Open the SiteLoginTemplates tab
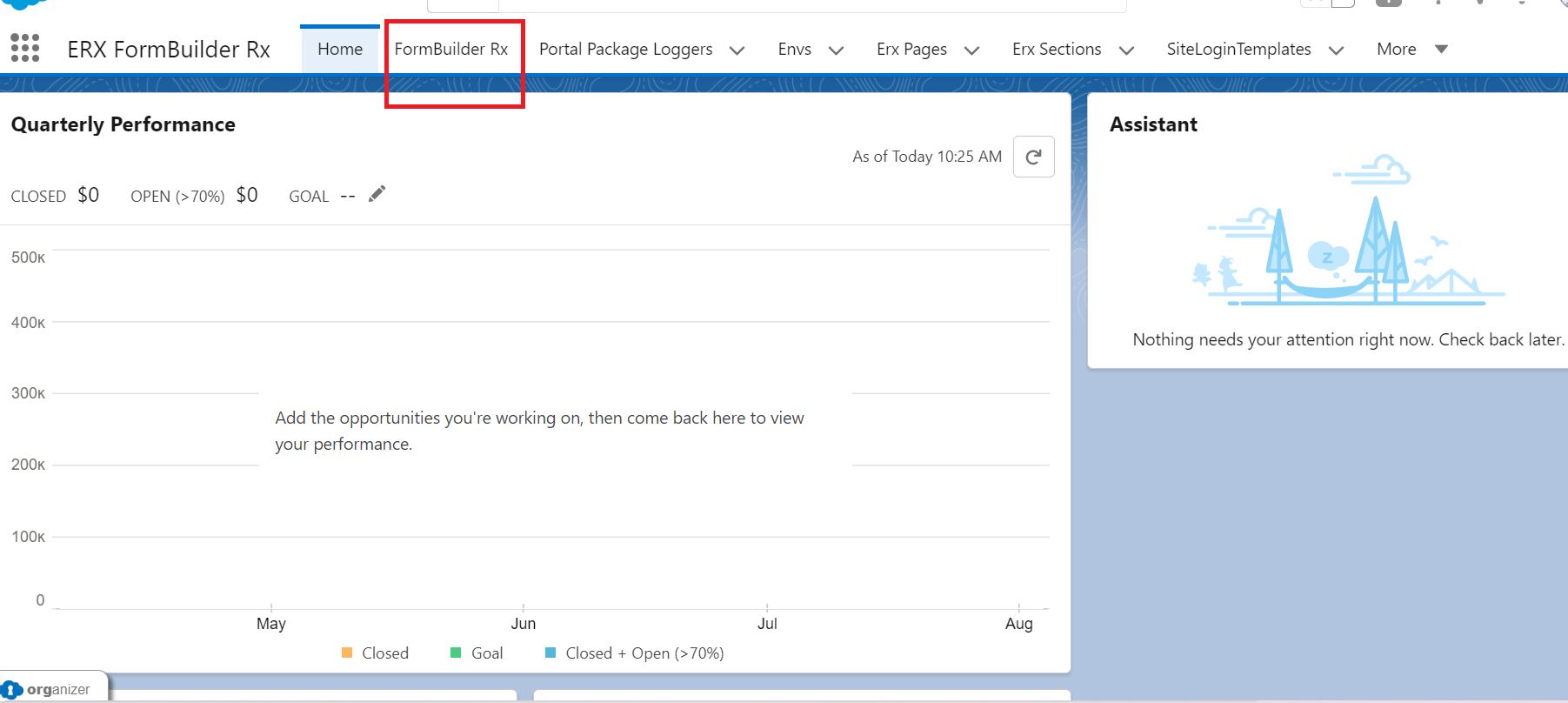Screen dimensions: 1568x703 (x=1238, y=50)
